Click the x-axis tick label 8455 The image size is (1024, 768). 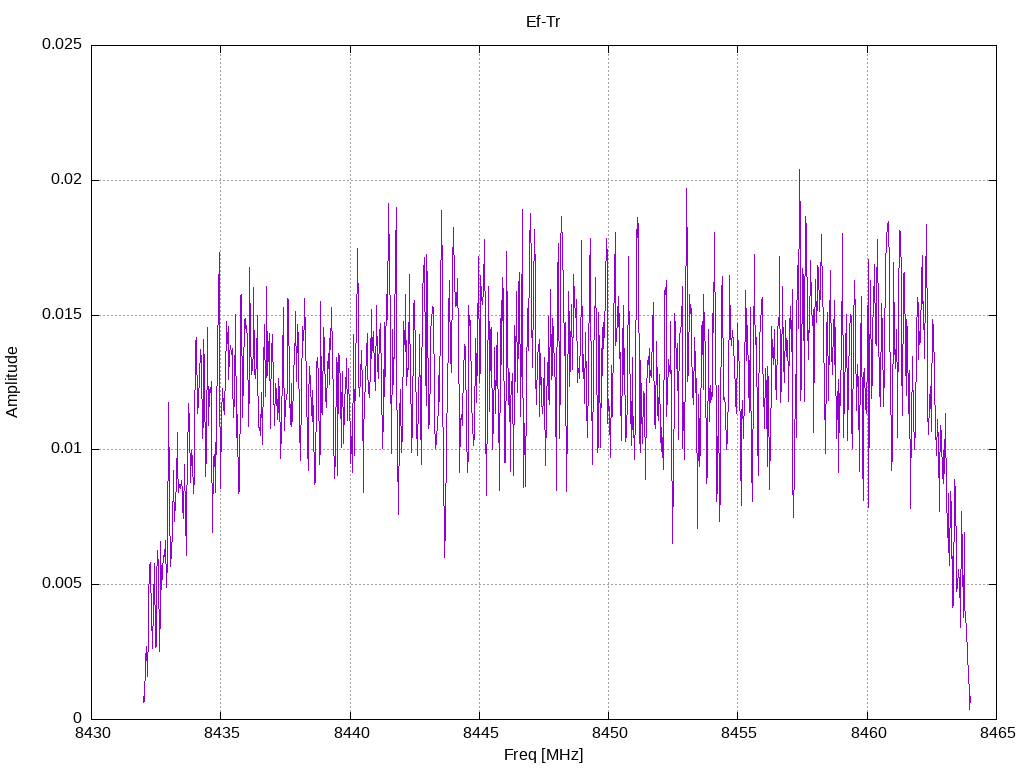pos(739,733)
